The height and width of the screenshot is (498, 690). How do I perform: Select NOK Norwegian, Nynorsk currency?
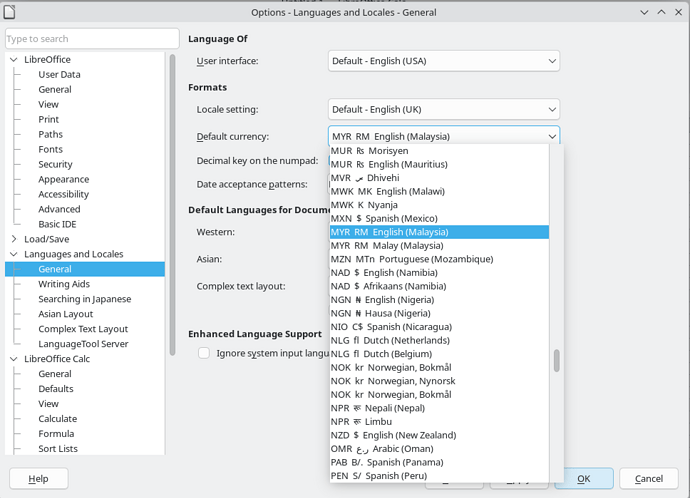tap(439, 381)
